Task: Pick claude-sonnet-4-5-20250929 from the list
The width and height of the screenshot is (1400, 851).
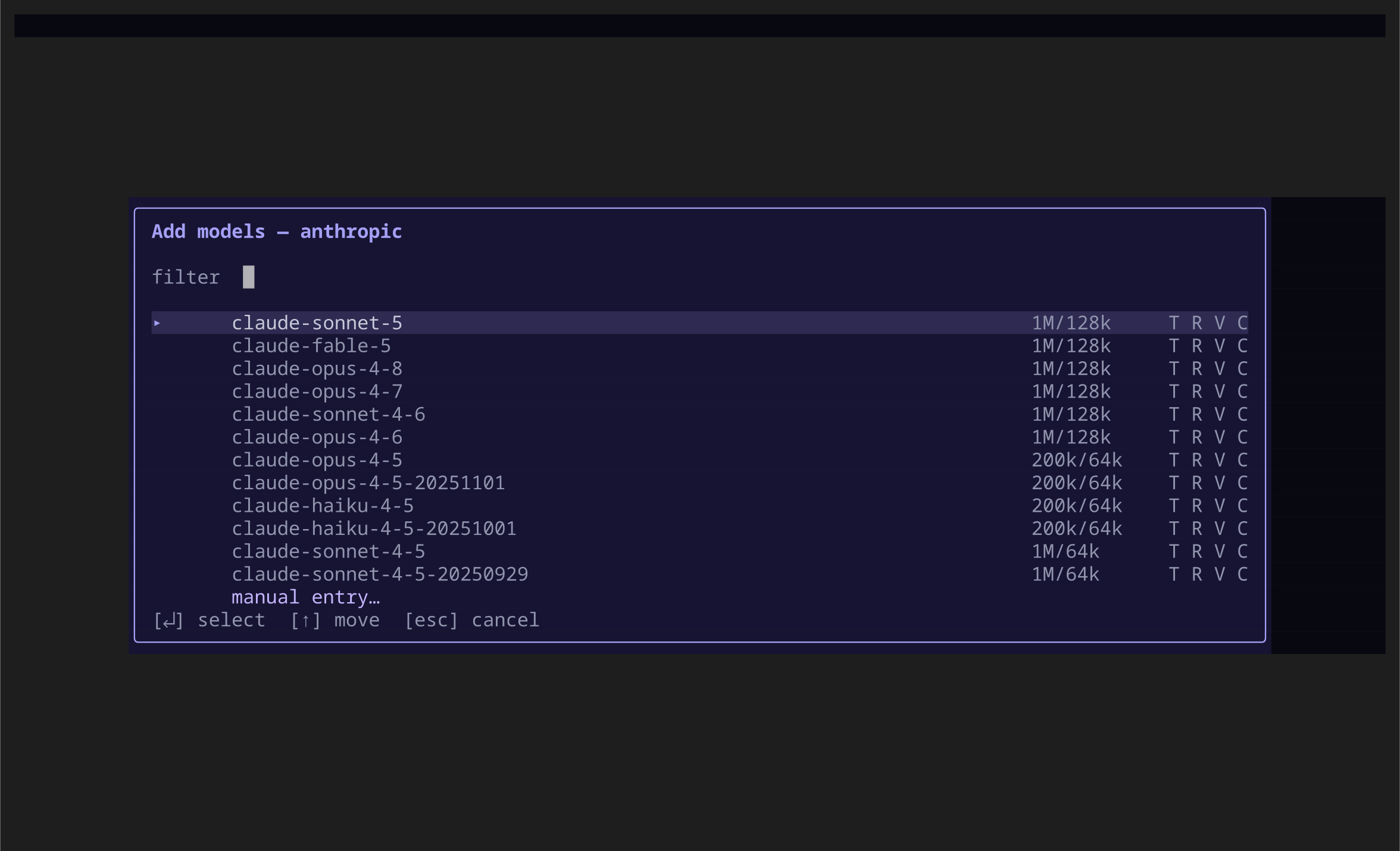Action: (699, 574)
